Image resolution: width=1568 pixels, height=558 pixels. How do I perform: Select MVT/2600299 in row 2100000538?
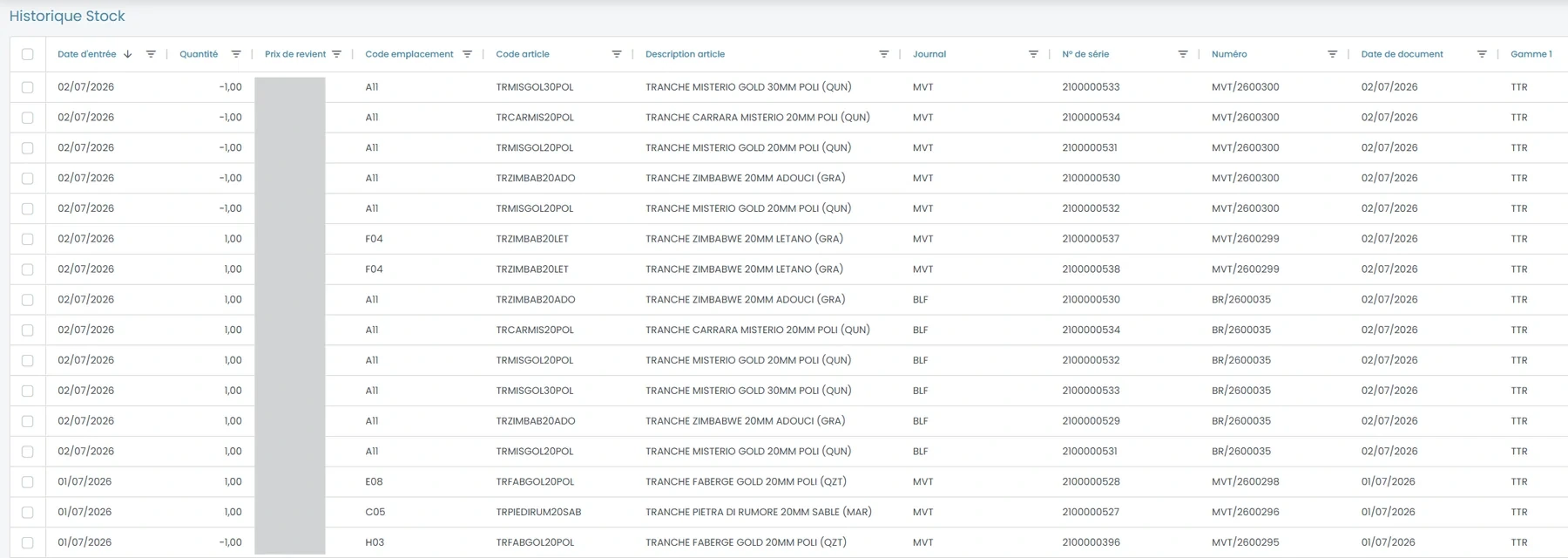tap(1246, 269)
